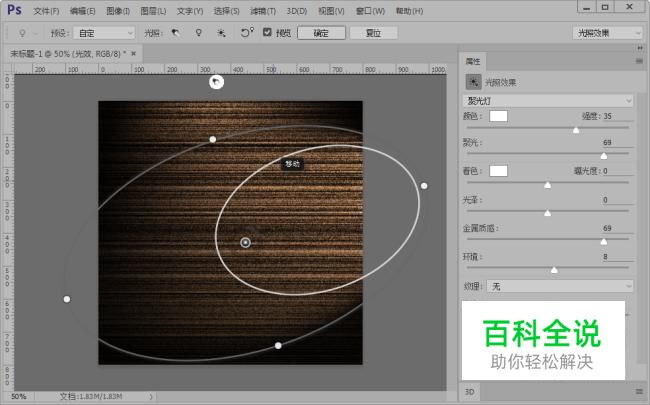The image size is (650, 405).
Task: Add a new spotlight from options bar
Action: click(176, 33)
